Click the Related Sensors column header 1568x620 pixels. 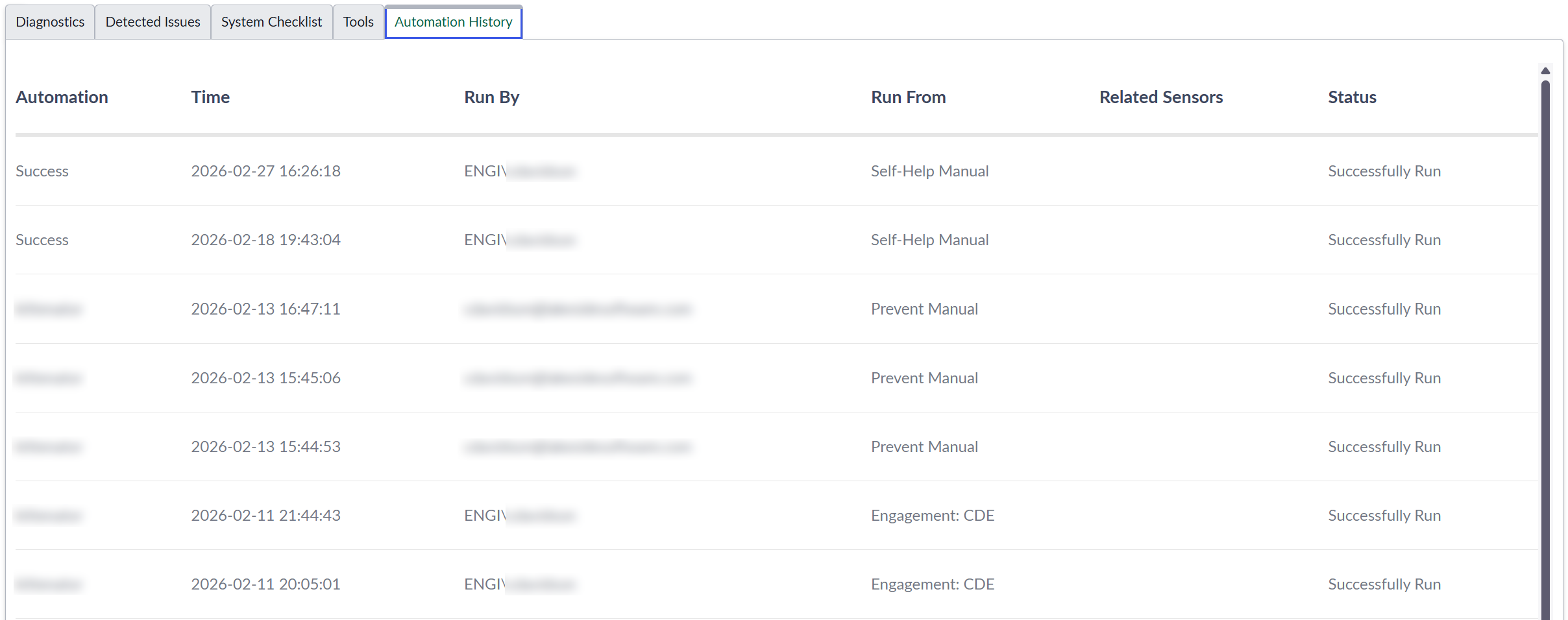(x=1160, y=97)
